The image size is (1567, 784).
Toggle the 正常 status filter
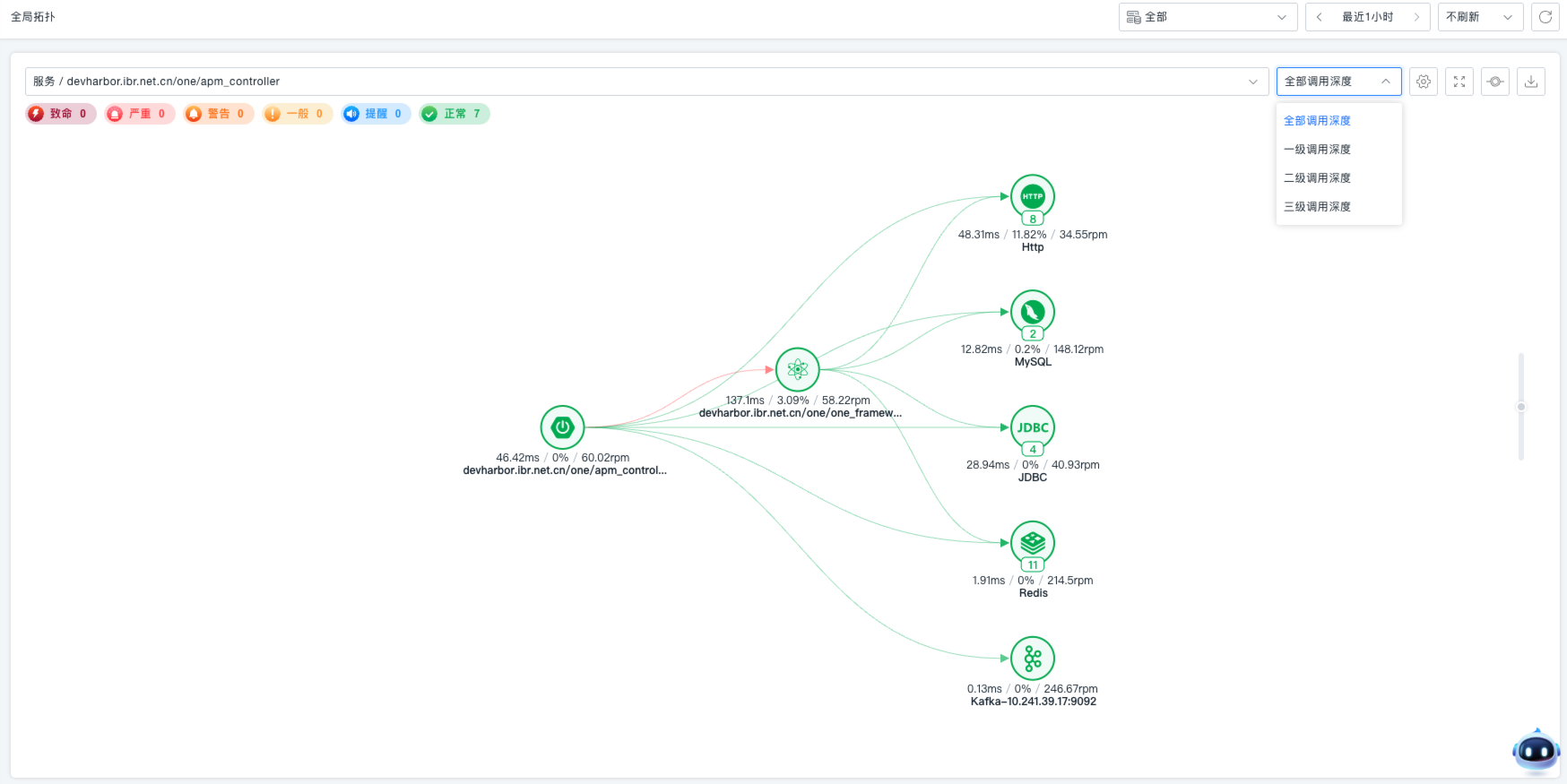(455, 114)
